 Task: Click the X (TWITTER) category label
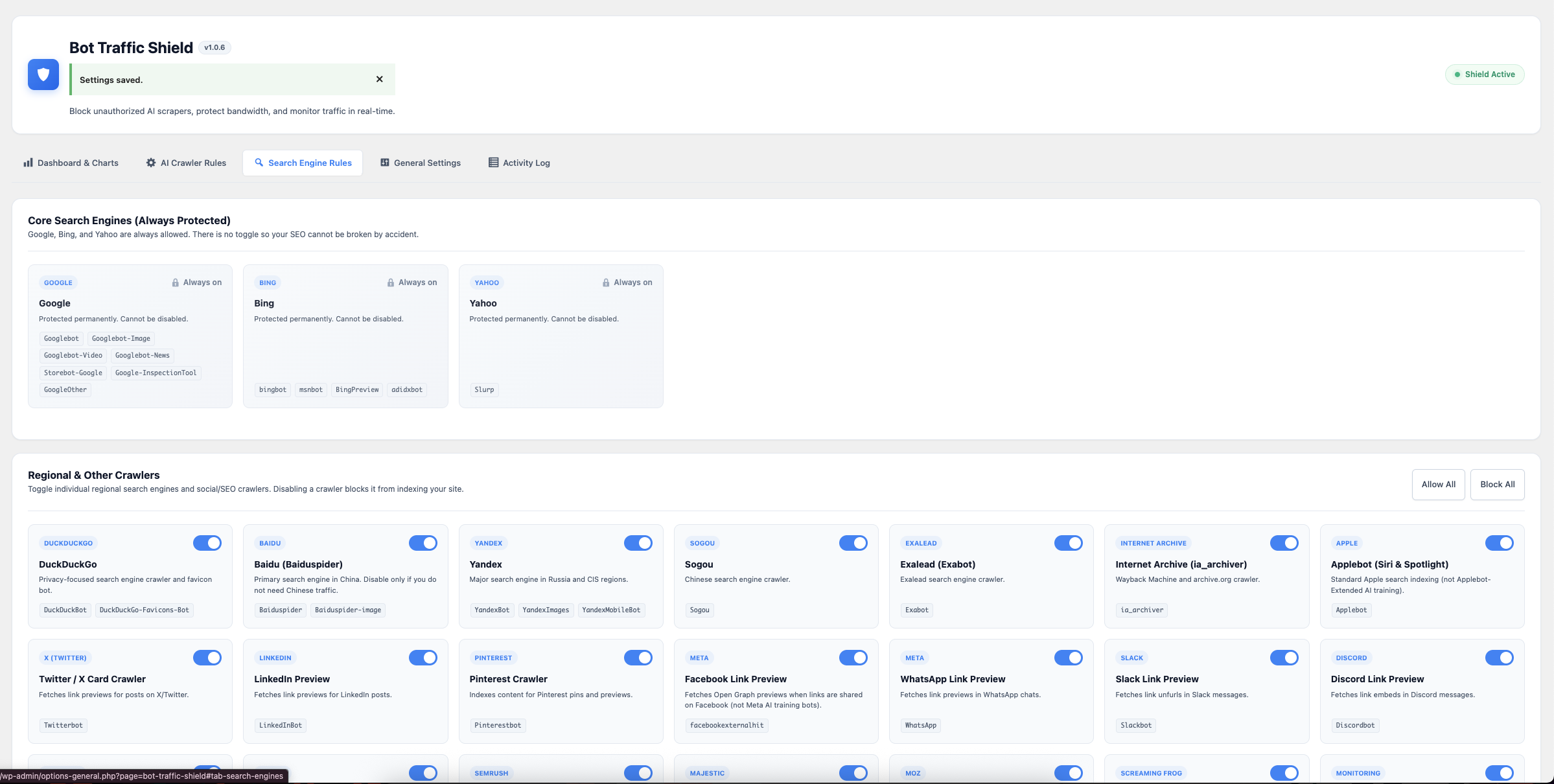click(x=65, y=658)
